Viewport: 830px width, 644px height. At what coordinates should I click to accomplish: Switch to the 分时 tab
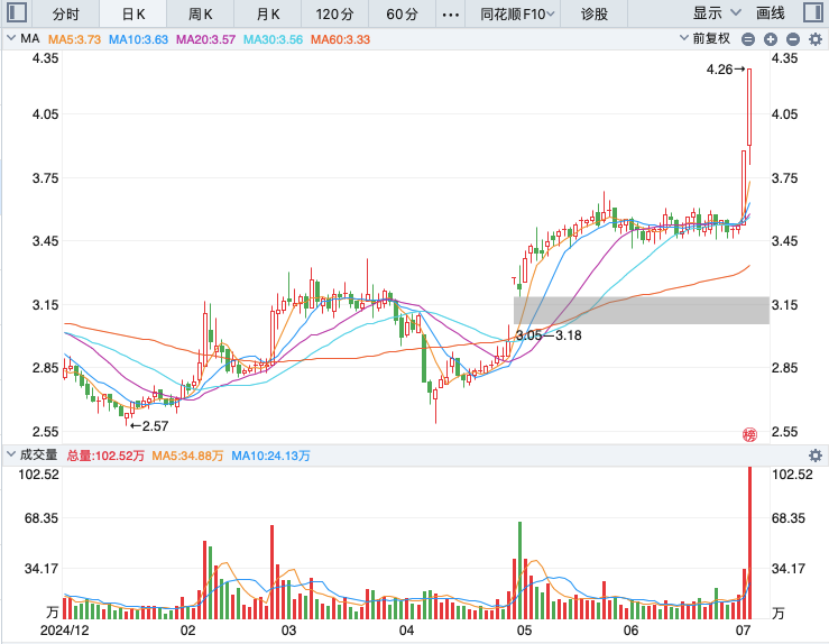[66, 14]
